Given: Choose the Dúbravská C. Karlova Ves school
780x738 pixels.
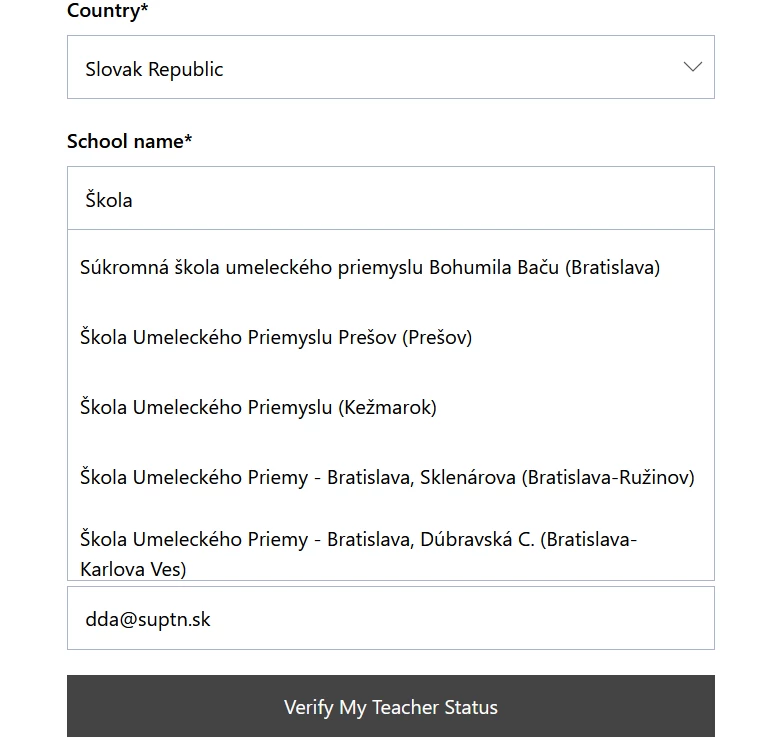Looking at the screenshot, I should pos(358,540).
